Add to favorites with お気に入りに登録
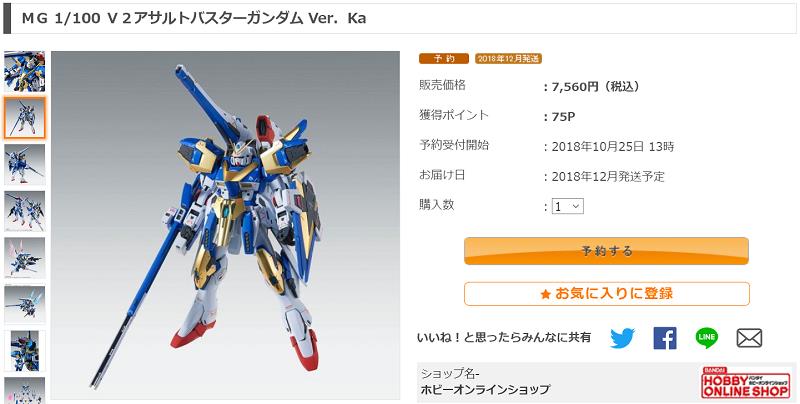The image size is (800, 404). tap(607, 294)
